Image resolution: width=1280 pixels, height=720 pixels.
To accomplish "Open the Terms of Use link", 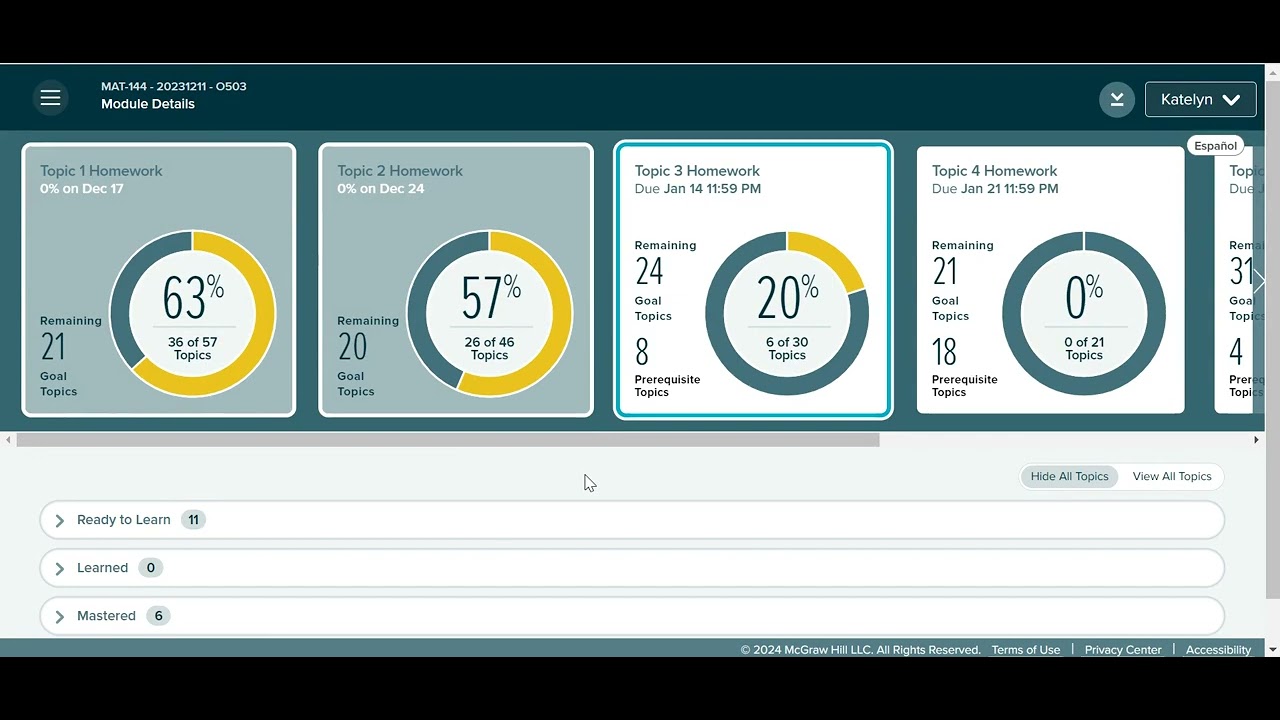I will [x=1026, y=650].
